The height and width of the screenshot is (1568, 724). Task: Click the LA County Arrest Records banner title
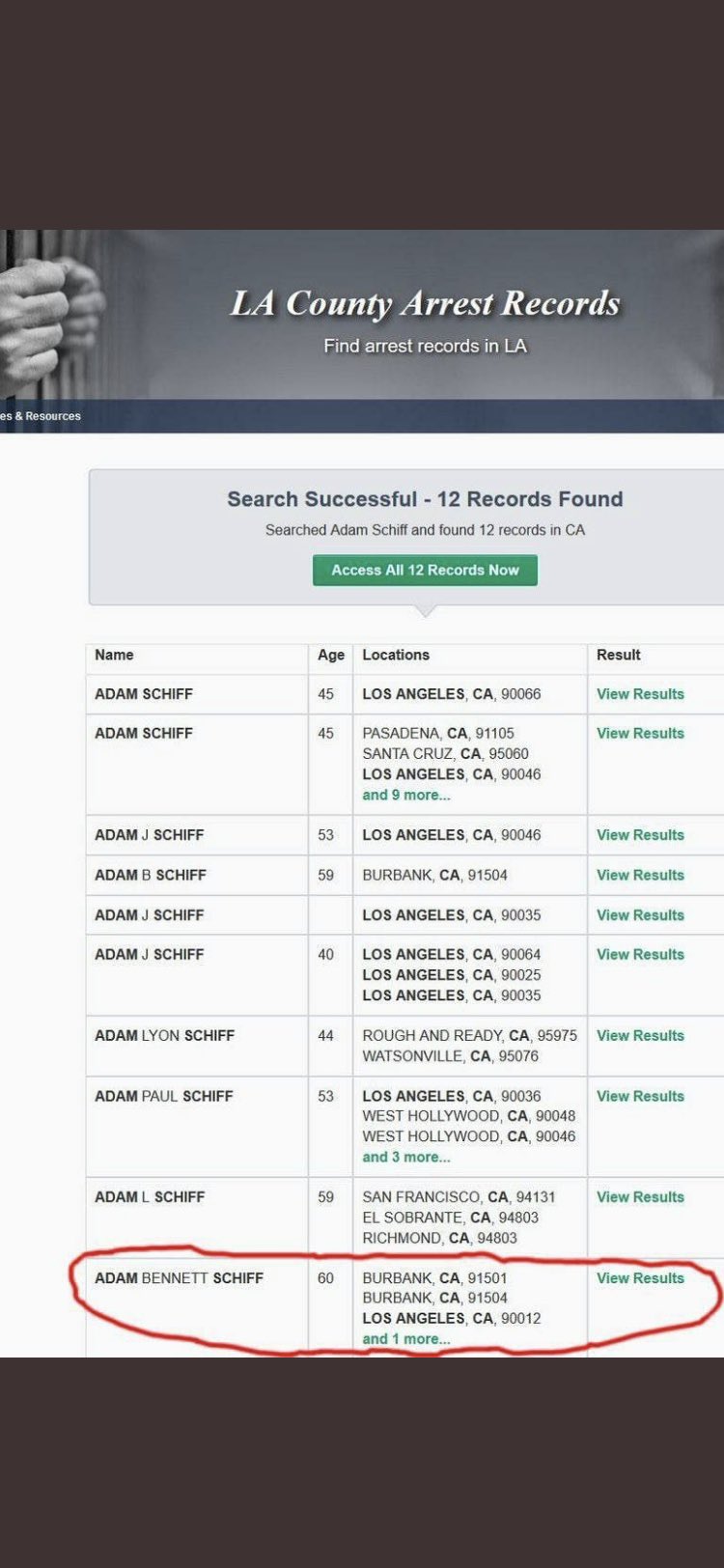point(425,303)
